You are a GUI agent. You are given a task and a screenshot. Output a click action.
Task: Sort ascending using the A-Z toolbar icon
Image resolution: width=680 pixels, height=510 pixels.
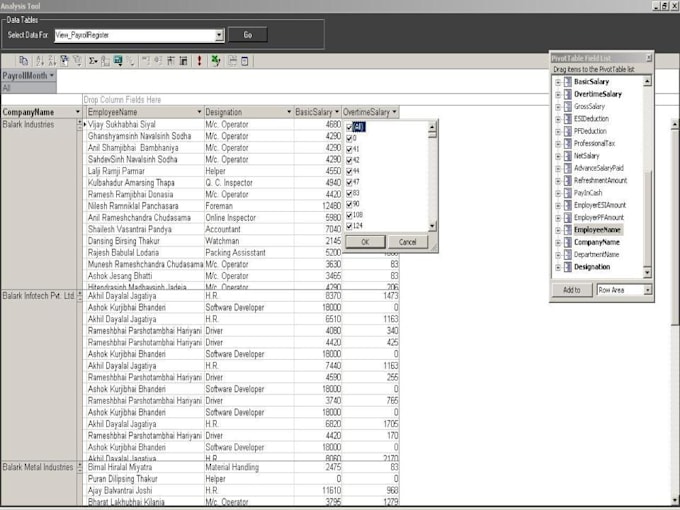click(x=39, y=61)
